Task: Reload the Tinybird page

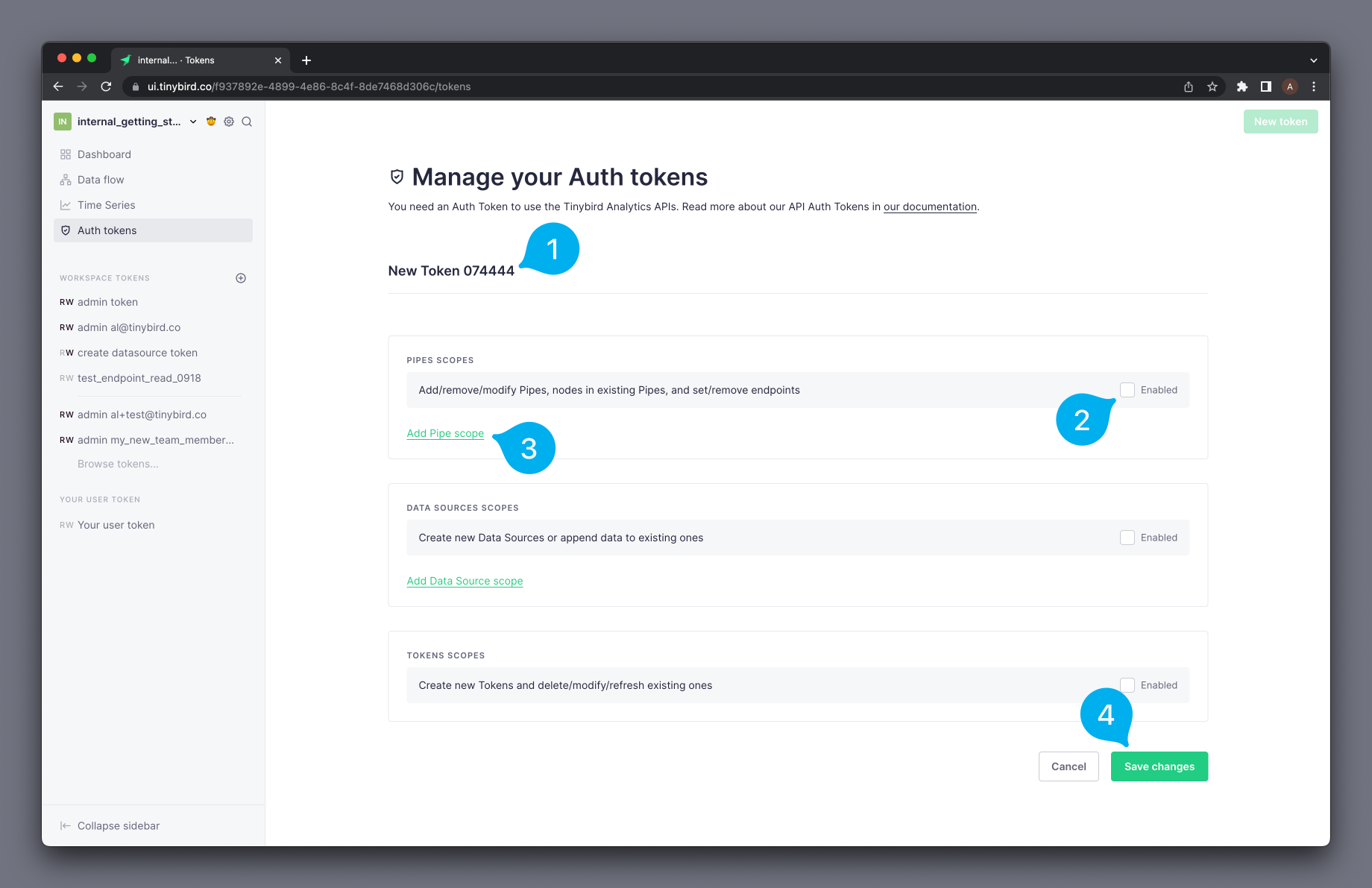Action: coord(106,86)
